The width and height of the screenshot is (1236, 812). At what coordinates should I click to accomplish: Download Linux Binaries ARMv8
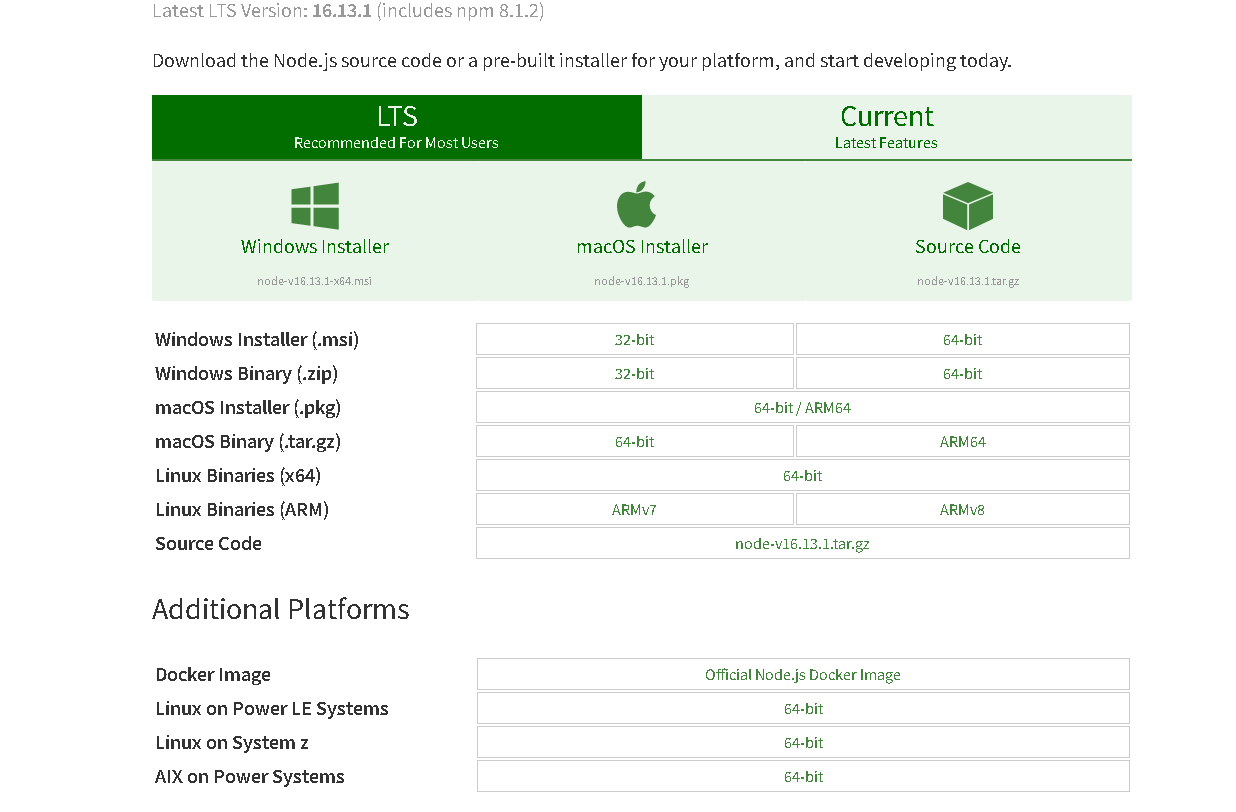point(963,510)
